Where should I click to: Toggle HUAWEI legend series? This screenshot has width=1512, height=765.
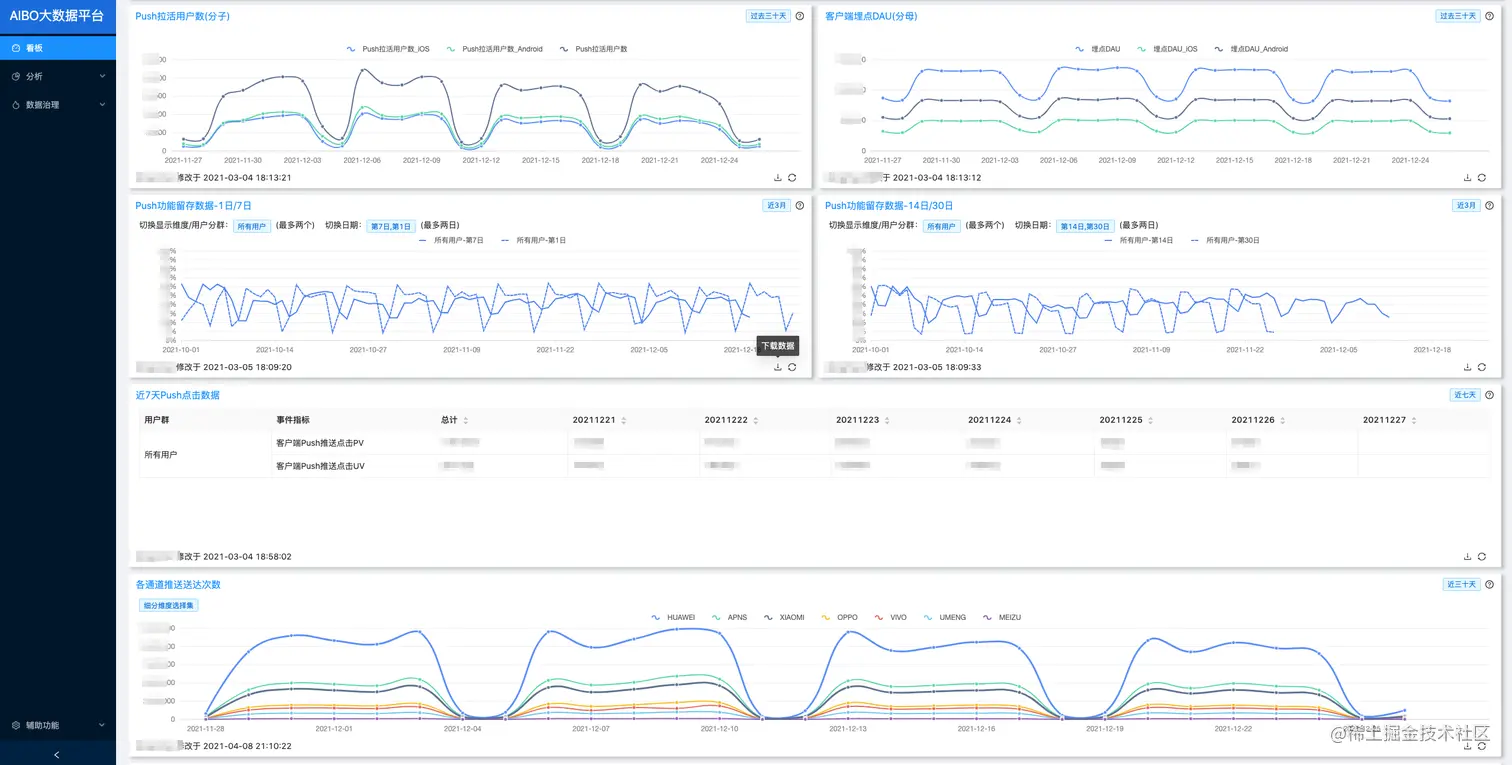(x=673, y=617)
